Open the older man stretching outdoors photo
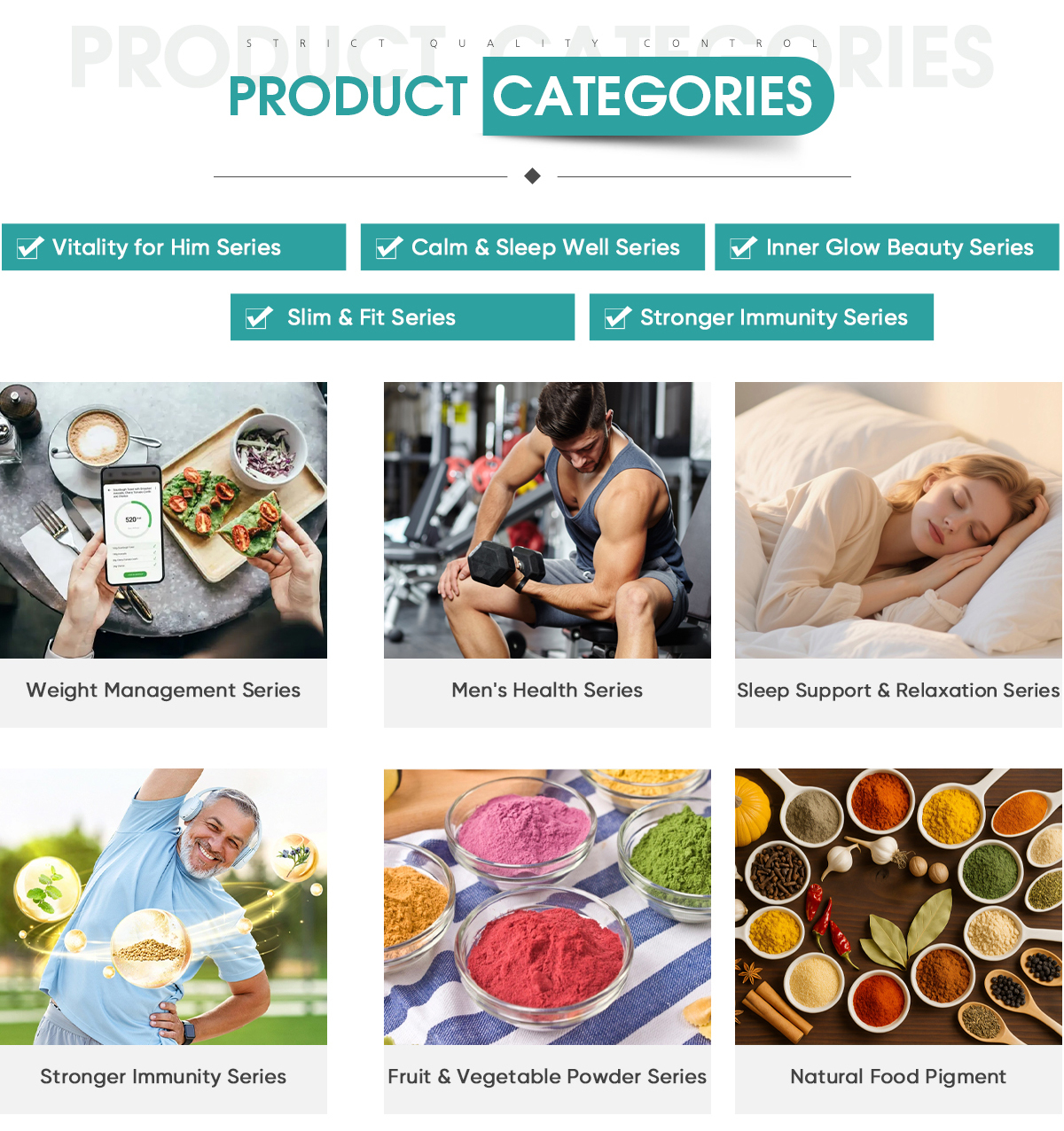The height and width of the screenshot is (1131, 1064). (163, 907)
